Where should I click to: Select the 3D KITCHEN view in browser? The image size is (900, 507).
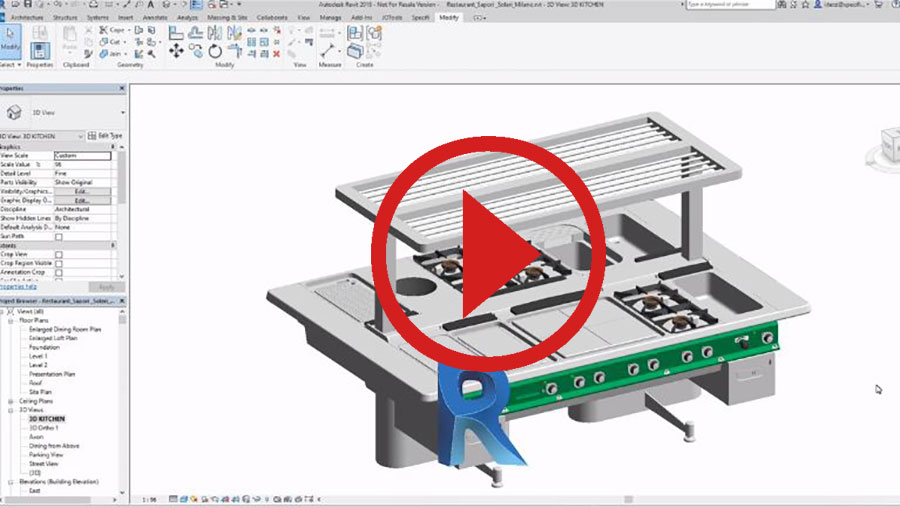(x=46, y=419)
